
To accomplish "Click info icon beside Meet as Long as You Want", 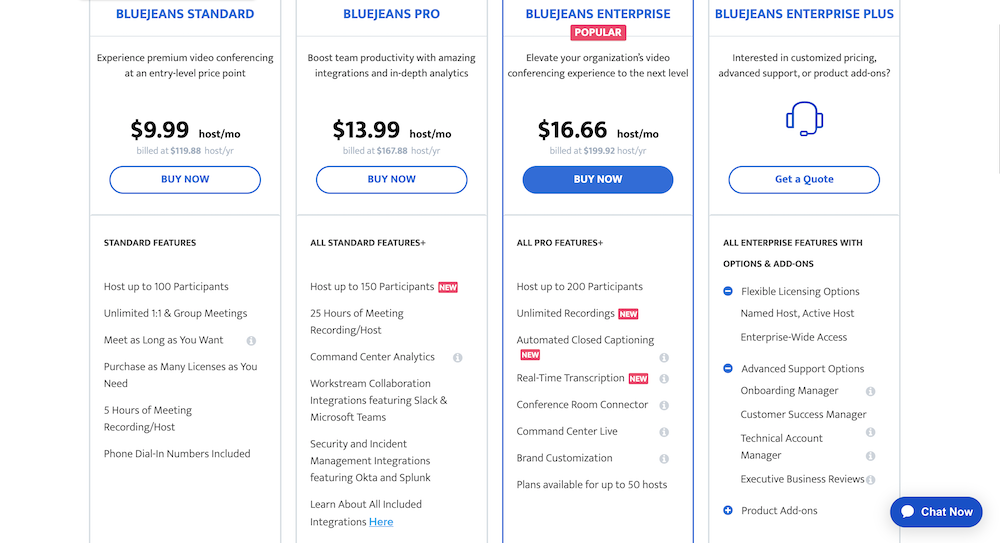I will (251, 341).
